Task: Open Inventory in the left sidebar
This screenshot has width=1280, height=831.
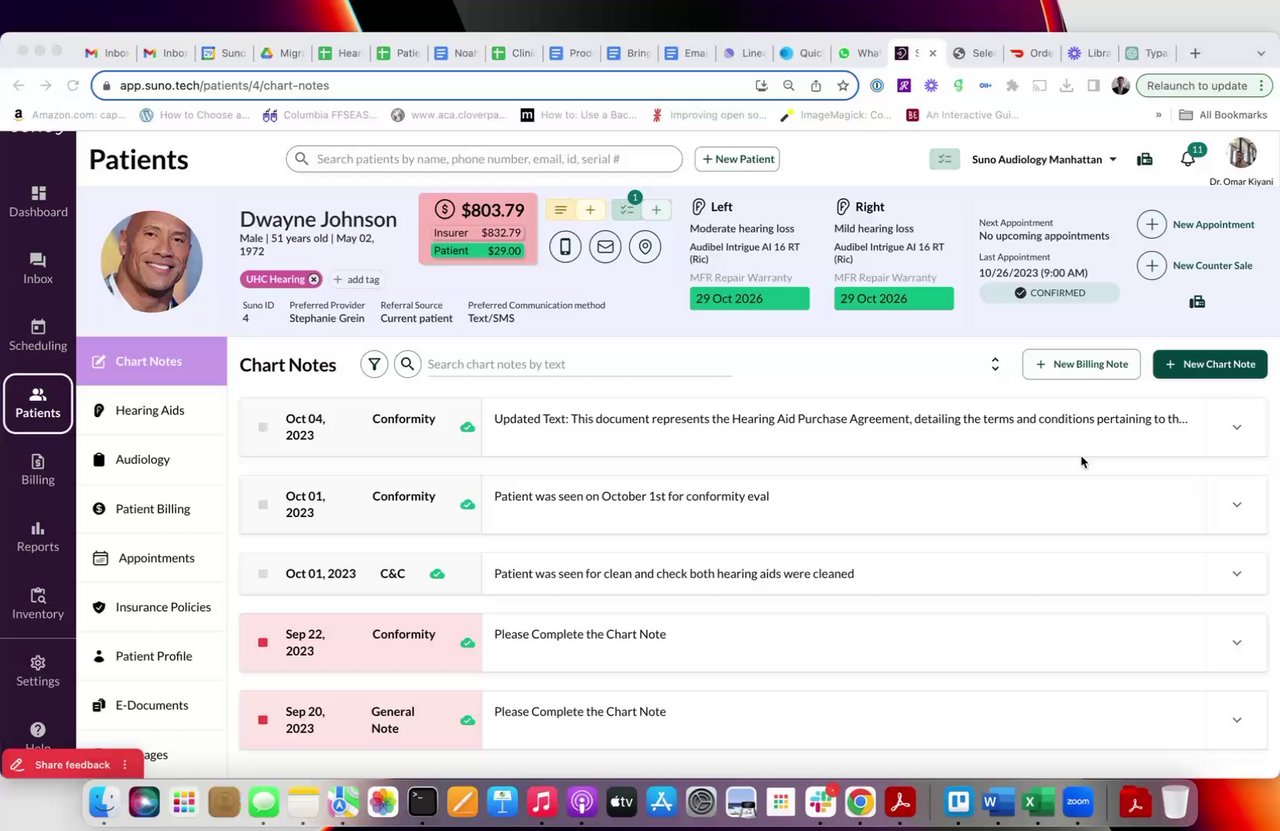Action: [38, 603]
